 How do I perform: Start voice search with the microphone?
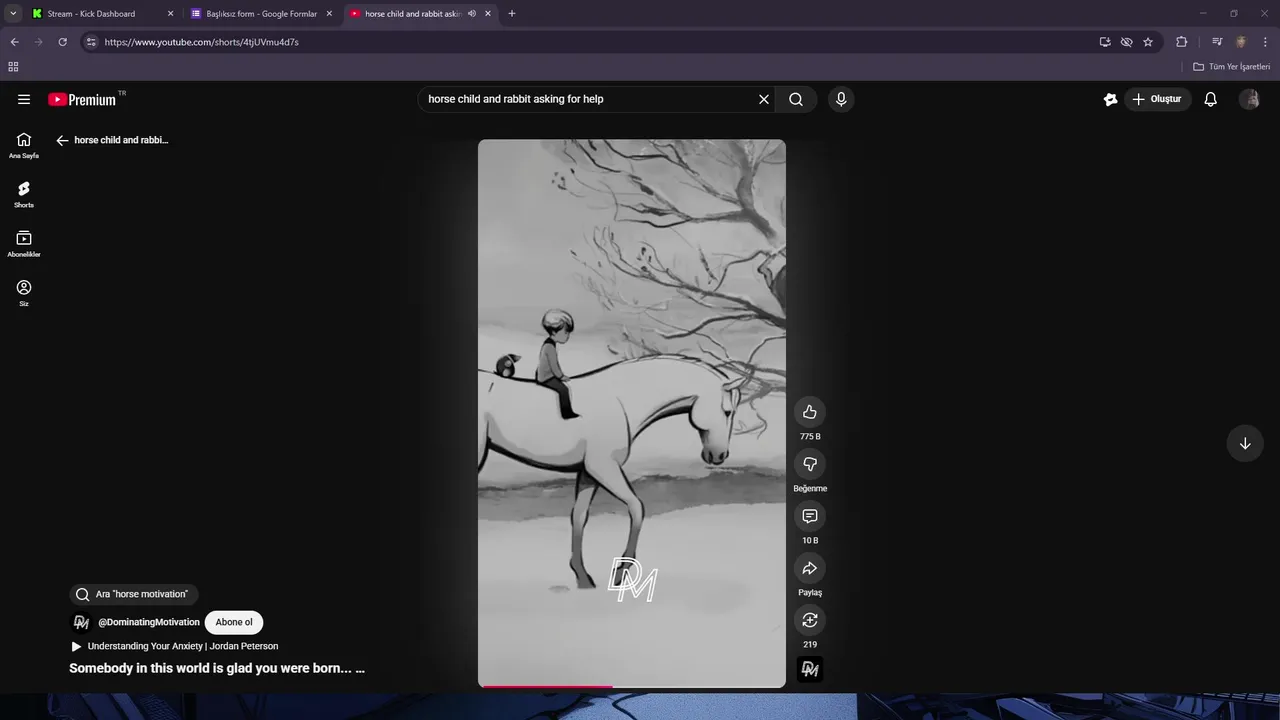click(x=841, y=99)
